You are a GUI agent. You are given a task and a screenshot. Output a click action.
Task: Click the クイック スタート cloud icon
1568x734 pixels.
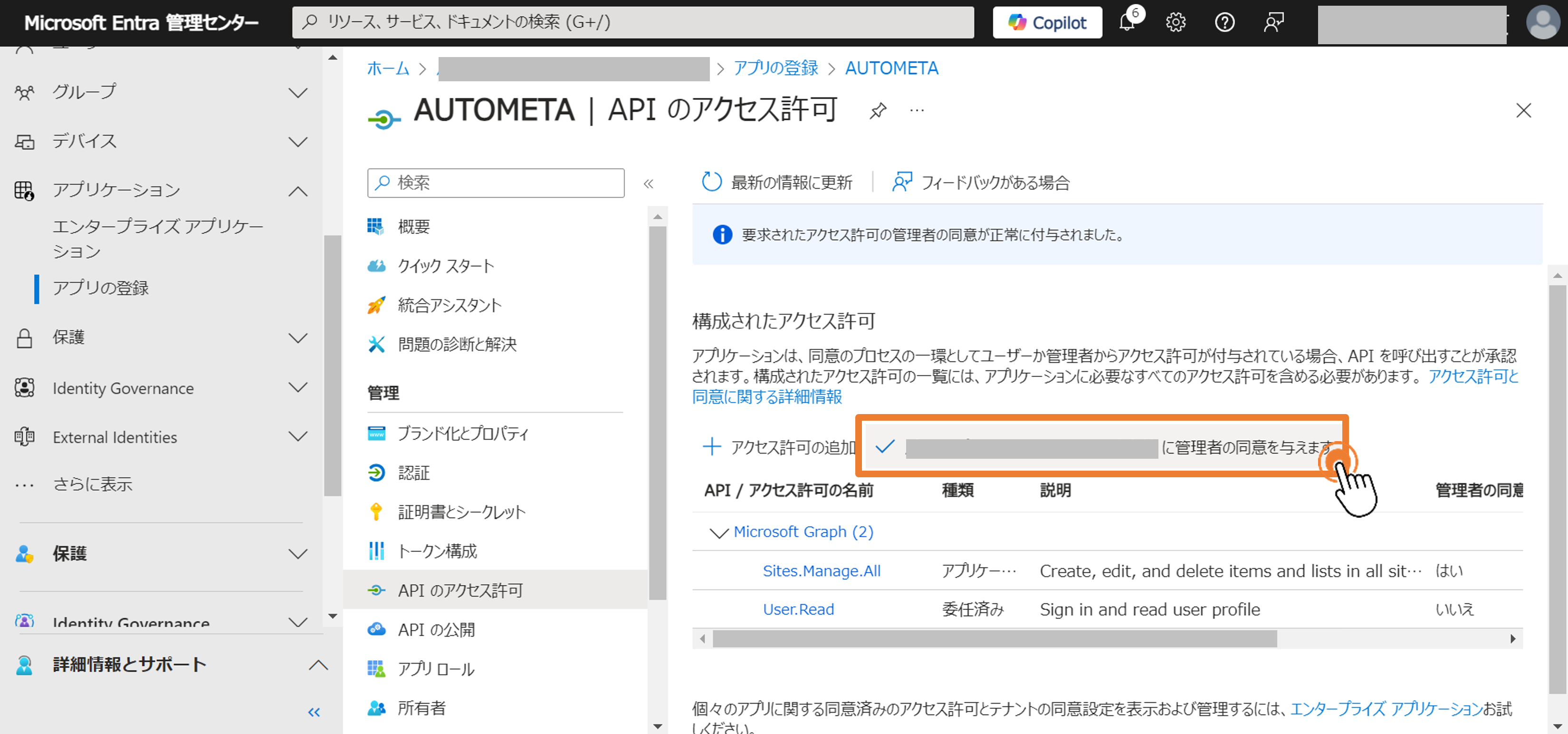point(376,266)
